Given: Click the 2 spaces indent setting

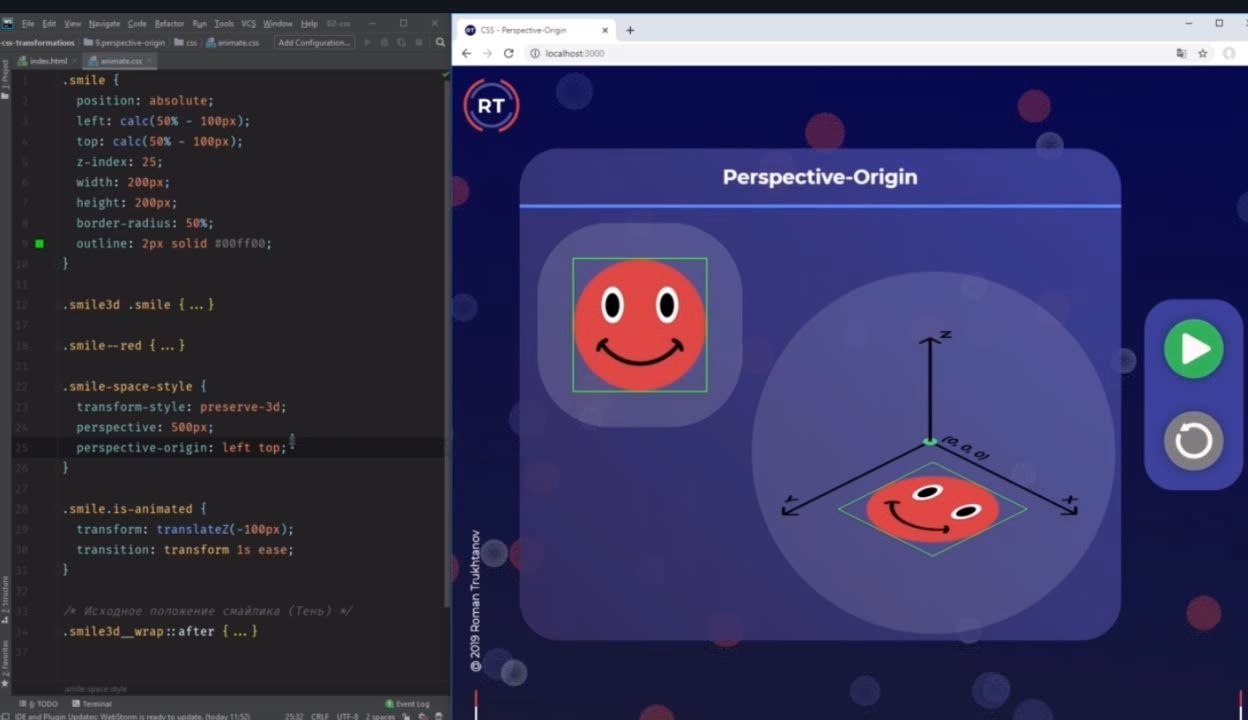Looking at the screenshot, I should [381, 716].
